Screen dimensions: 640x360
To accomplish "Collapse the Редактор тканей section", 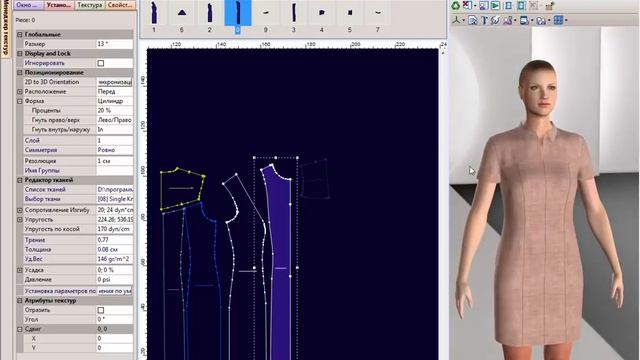I will point(20,180).
